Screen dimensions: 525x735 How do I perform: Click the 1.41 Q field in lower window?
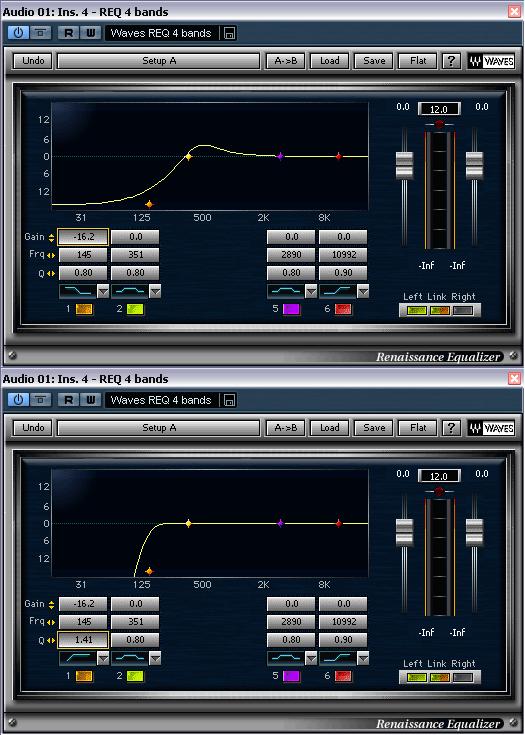click(x=83, y=639)
